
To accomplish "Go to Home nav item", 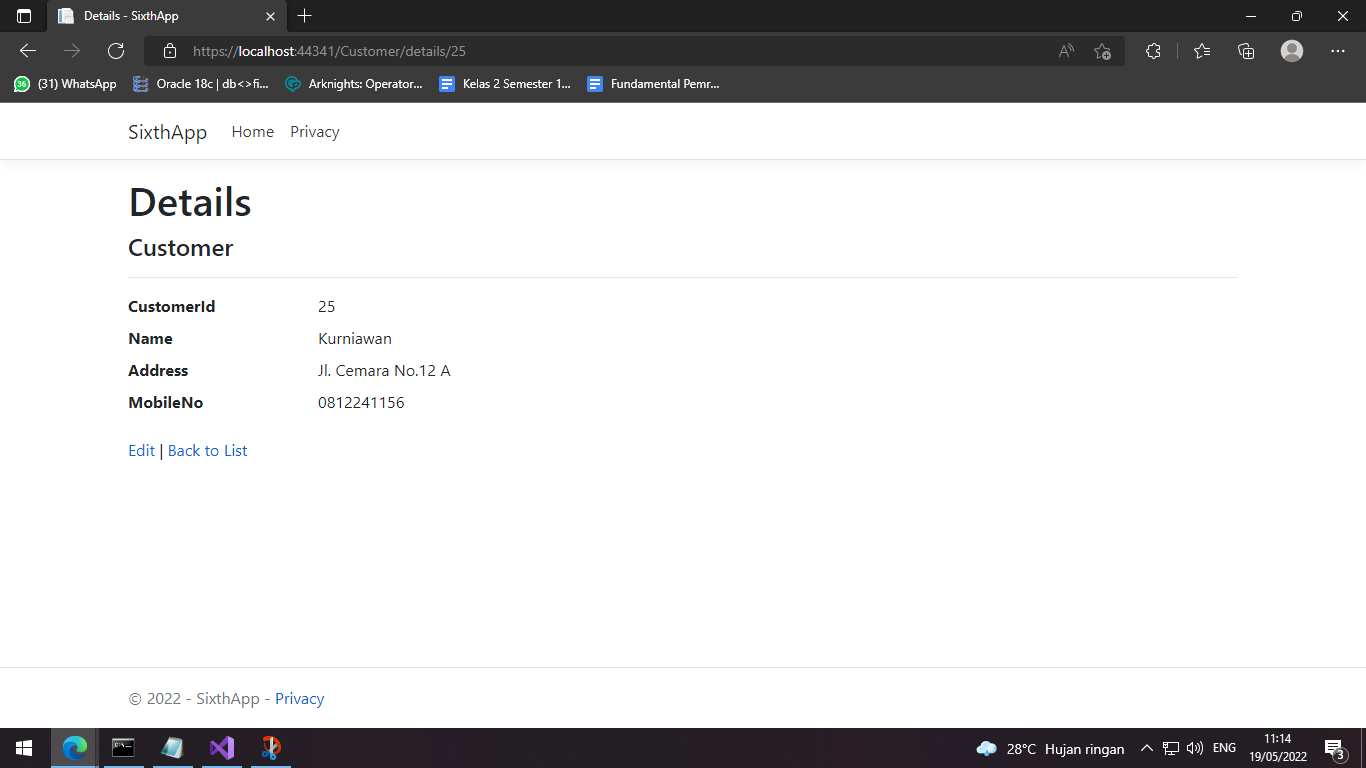I will coord(252,132).
